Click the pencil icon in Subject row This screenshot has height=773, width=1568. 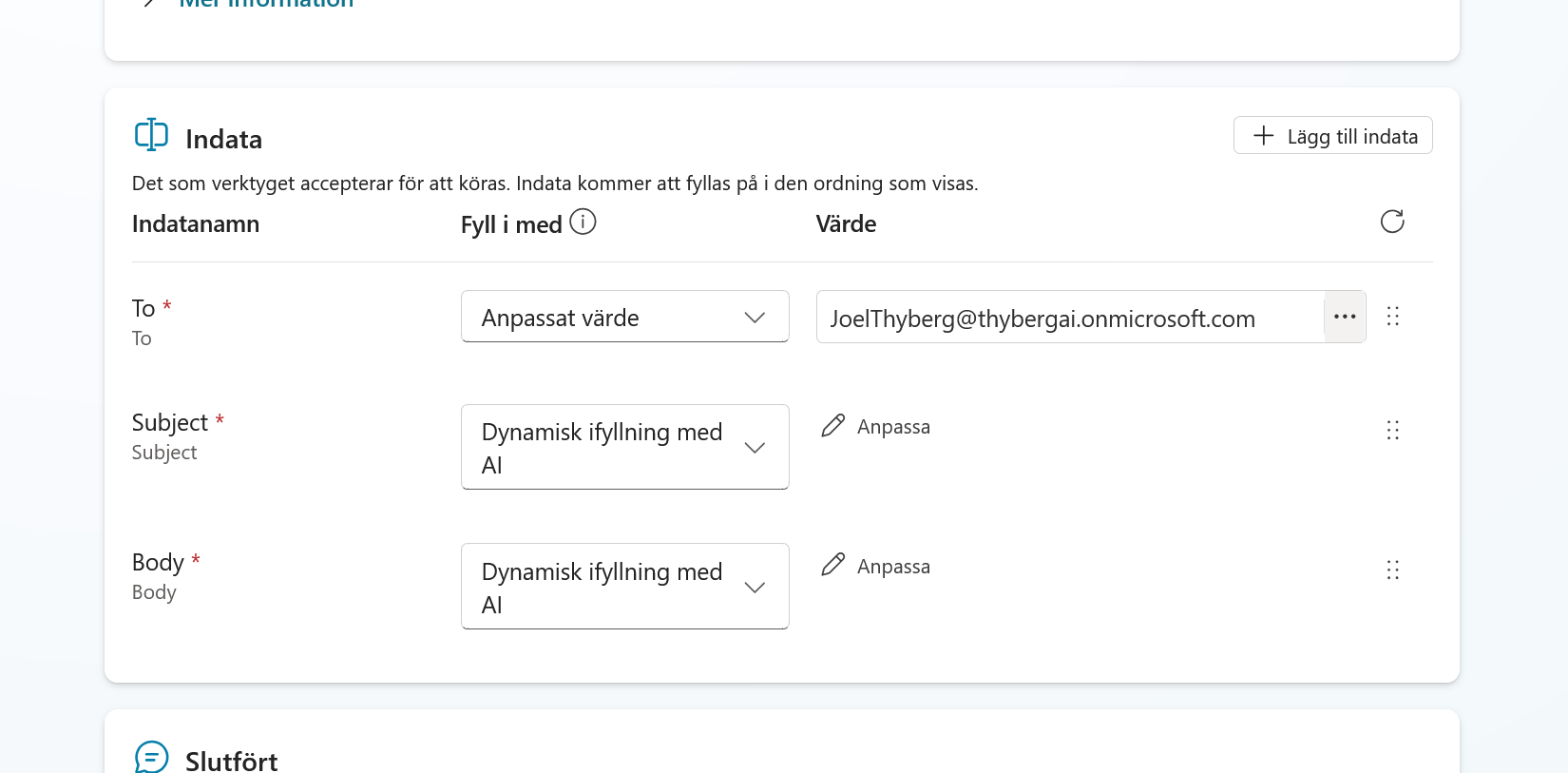833,426
